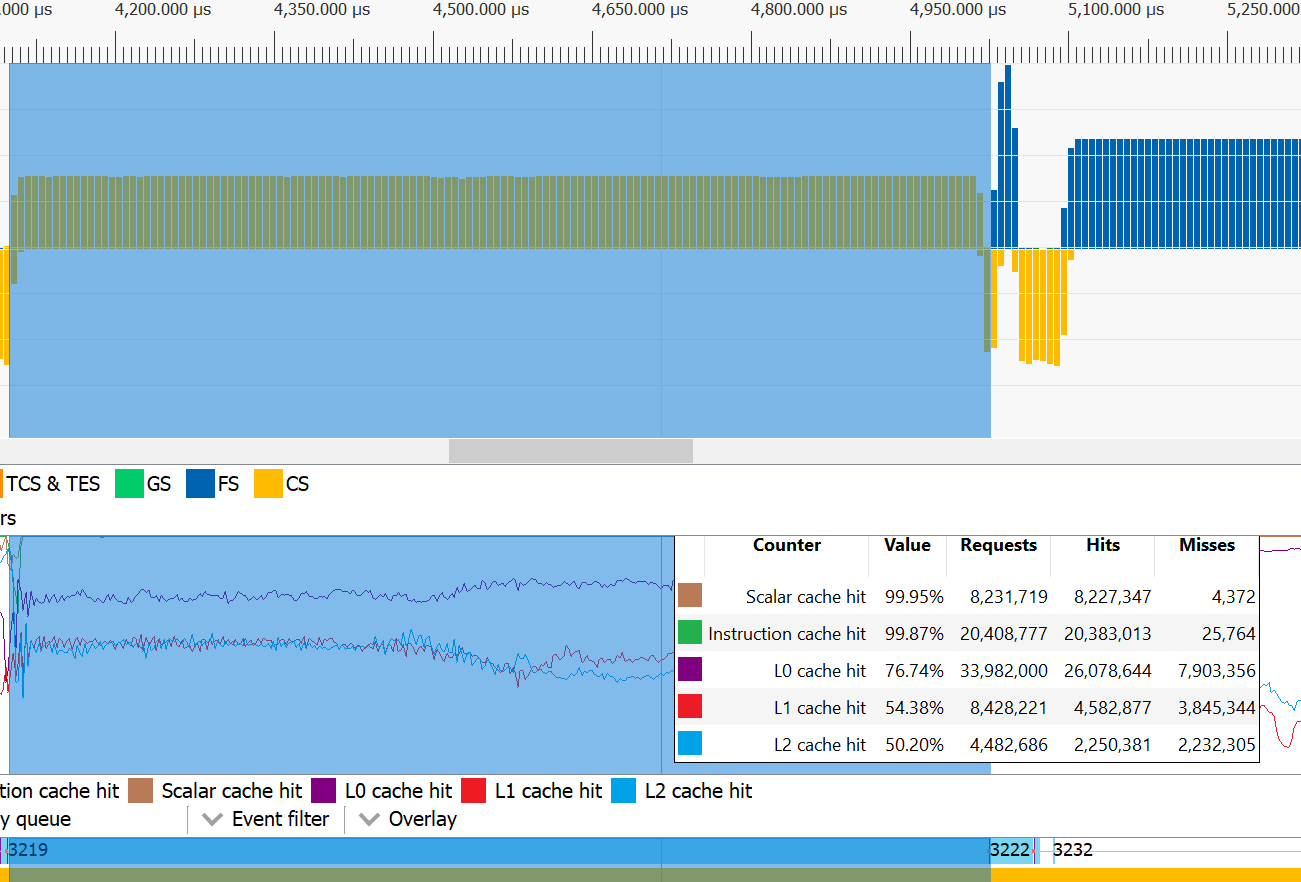The height and width of the screenshot is (882, 1301).
Task: Toggle the FS blue legend swatch
Action: tap(201, 484)
